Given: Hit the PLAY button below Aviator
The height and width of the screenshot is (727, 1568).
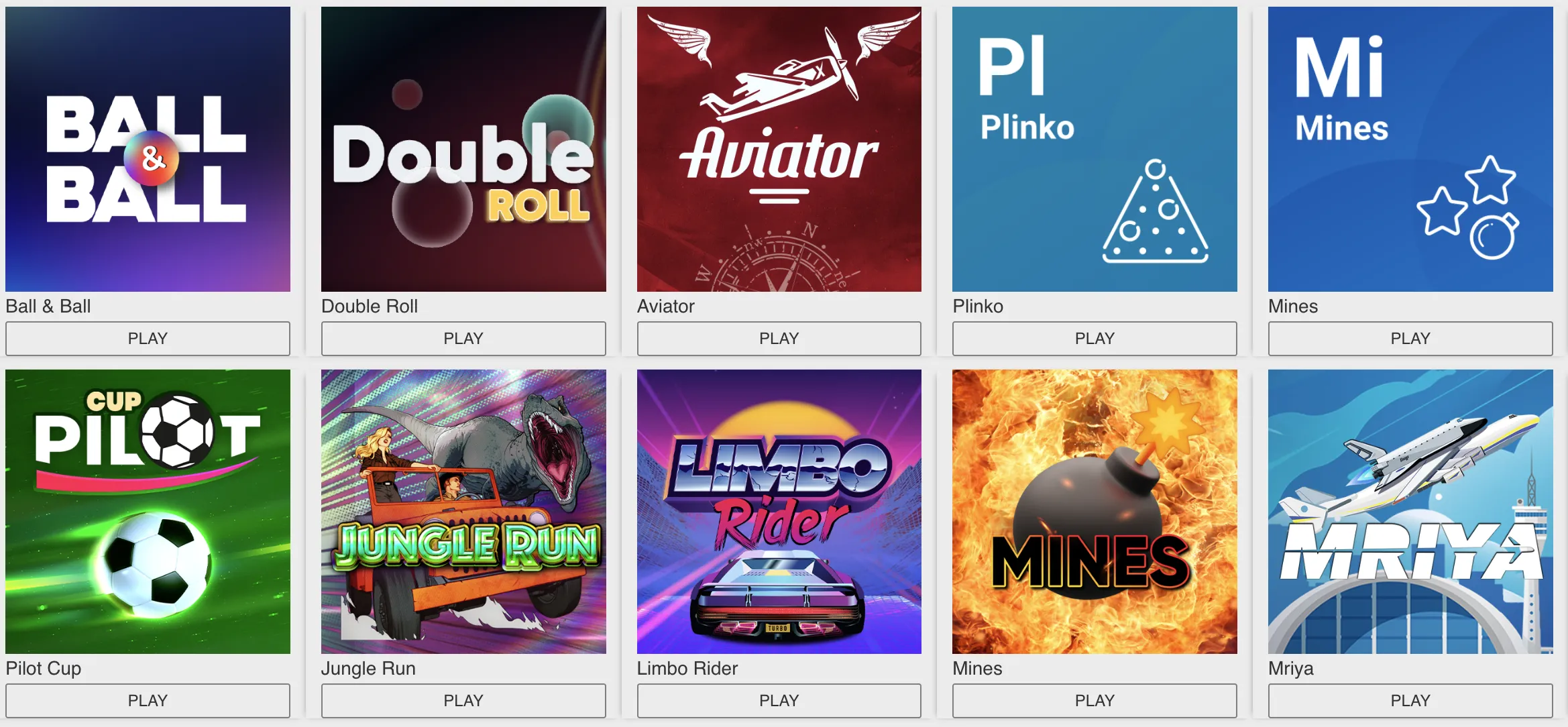Looking at the screenshot, I should coord(779,339).
